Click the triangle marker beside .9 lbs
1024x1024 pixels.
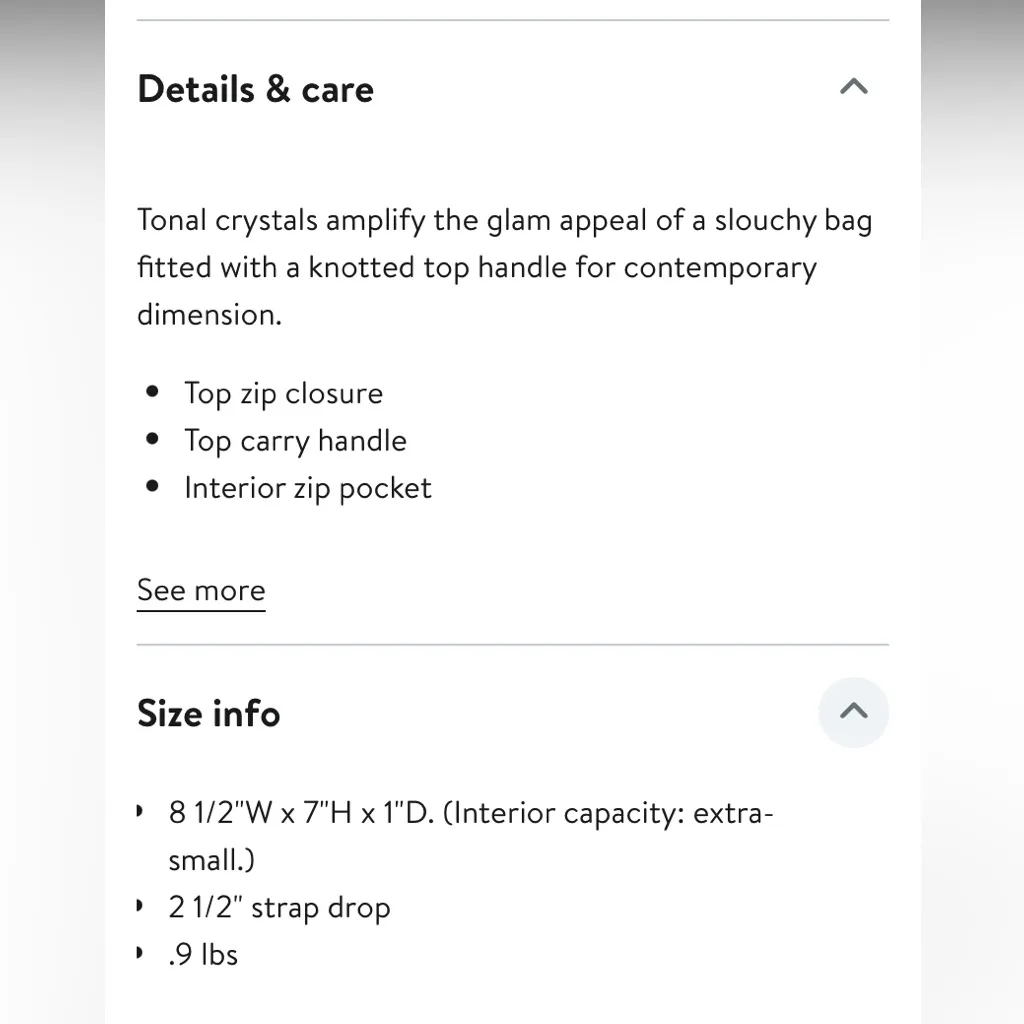pos(140,953)
